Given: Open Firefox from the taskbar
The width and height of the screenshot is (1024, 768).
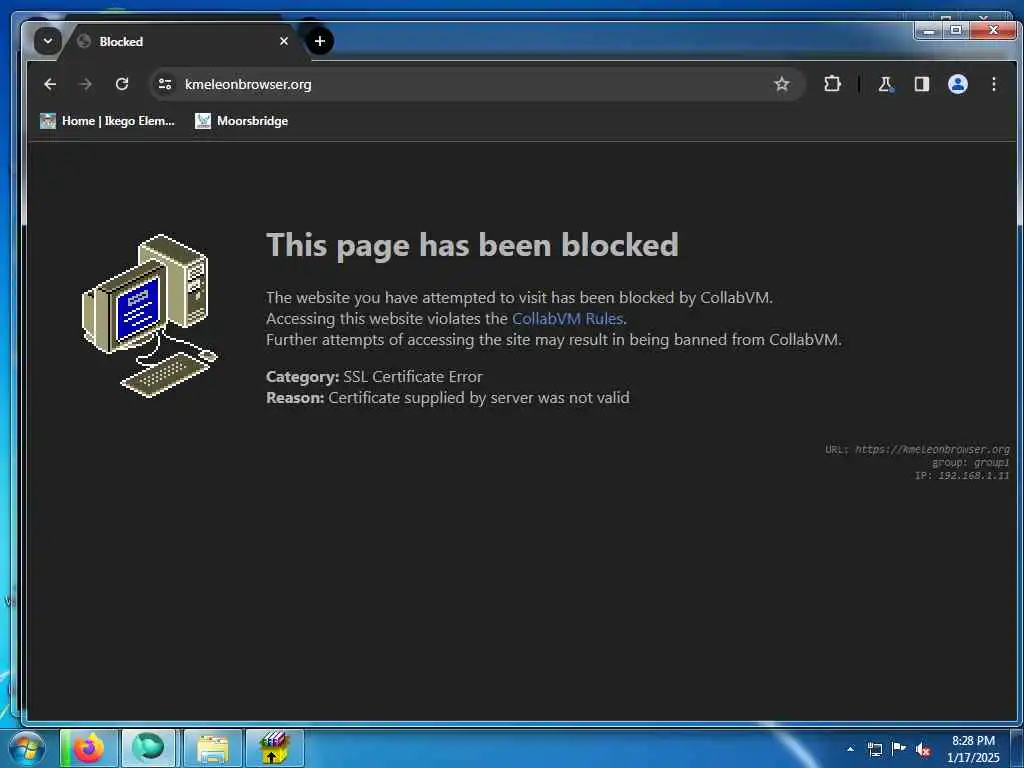Looking at the screenshot, I should (89, 748).
